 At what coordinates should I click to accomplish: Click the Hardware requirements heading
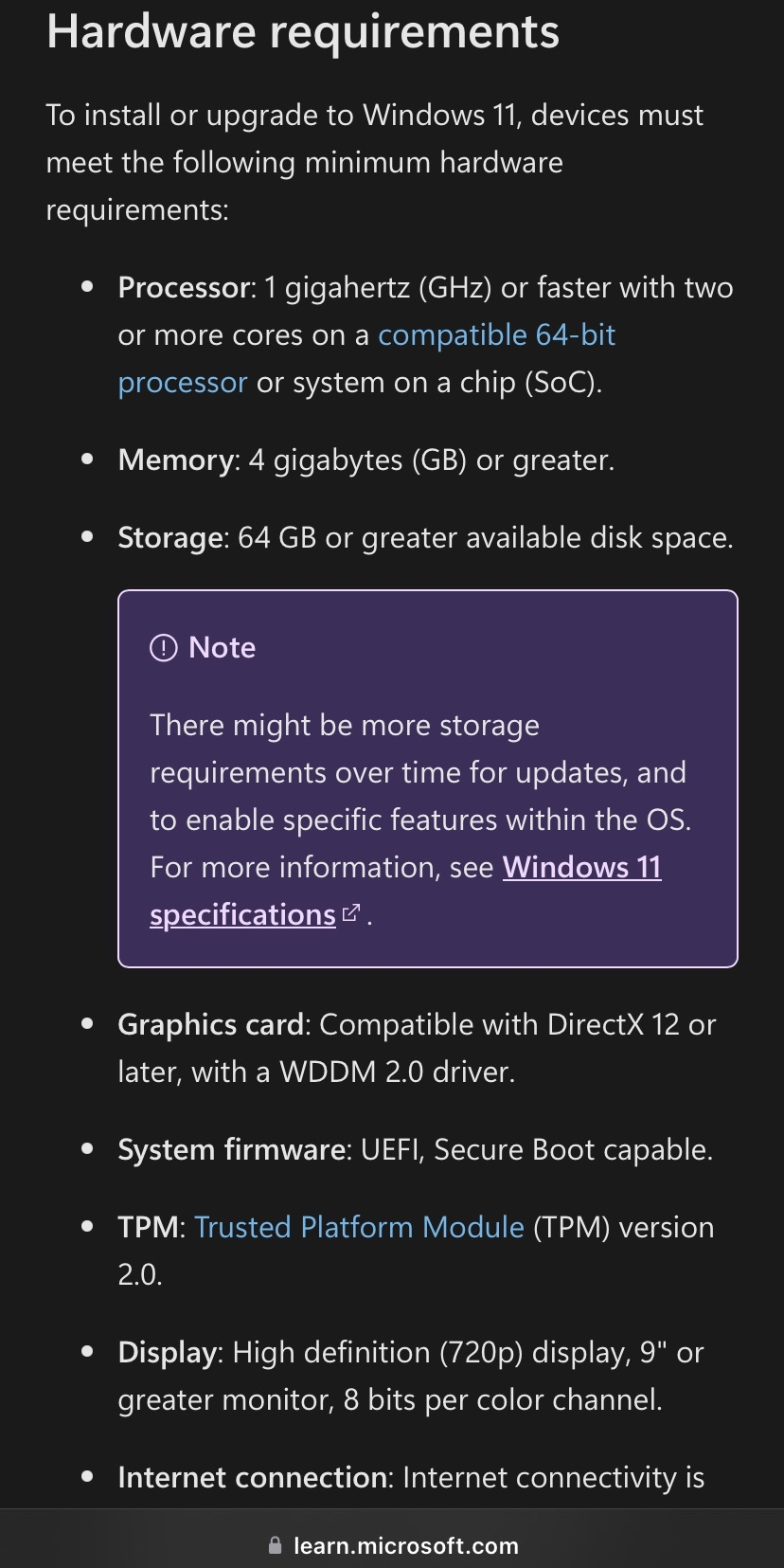pyautogui.click(x=303, y=31)
